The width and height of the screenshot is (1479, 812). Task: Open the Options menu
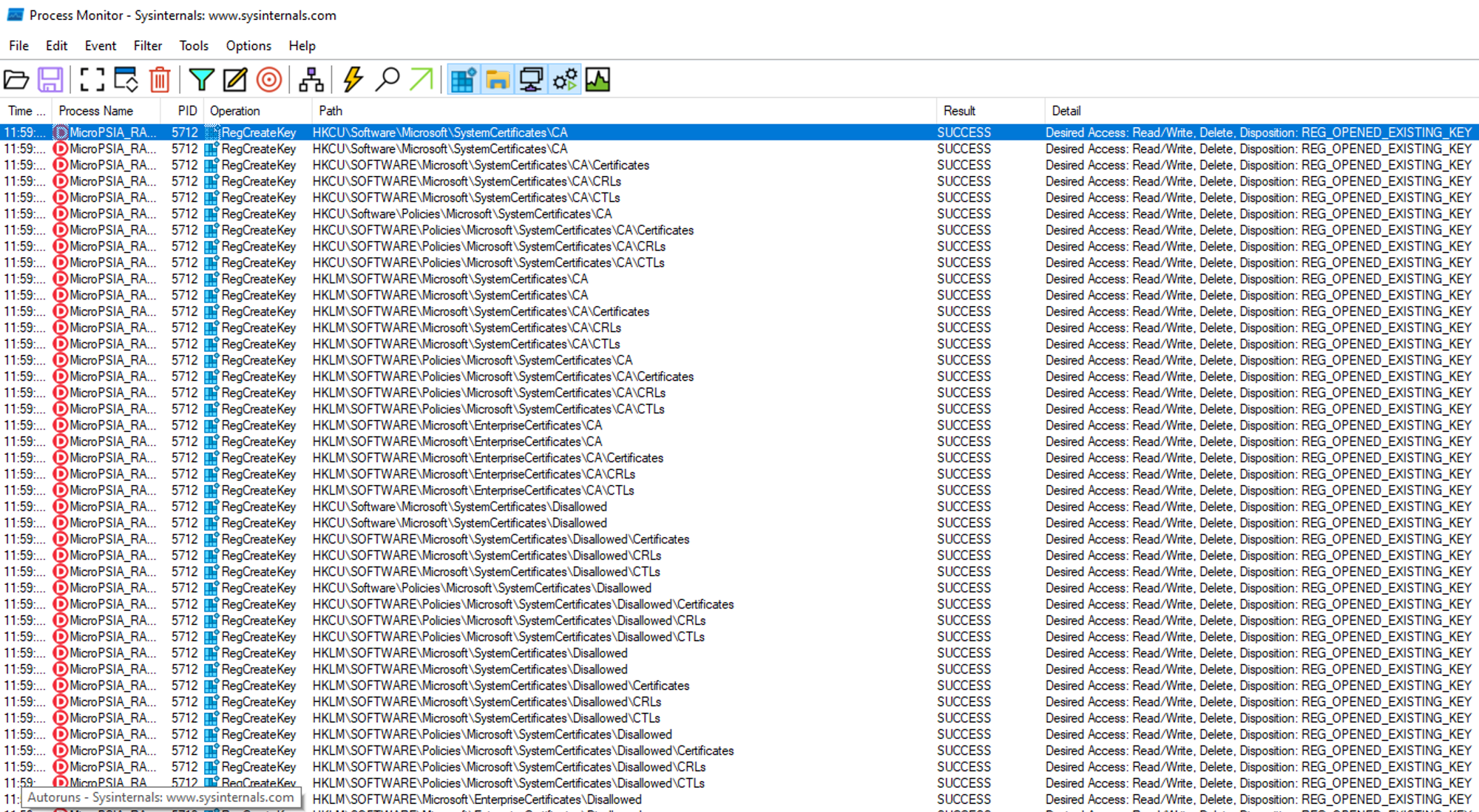[x=248, y=46]
